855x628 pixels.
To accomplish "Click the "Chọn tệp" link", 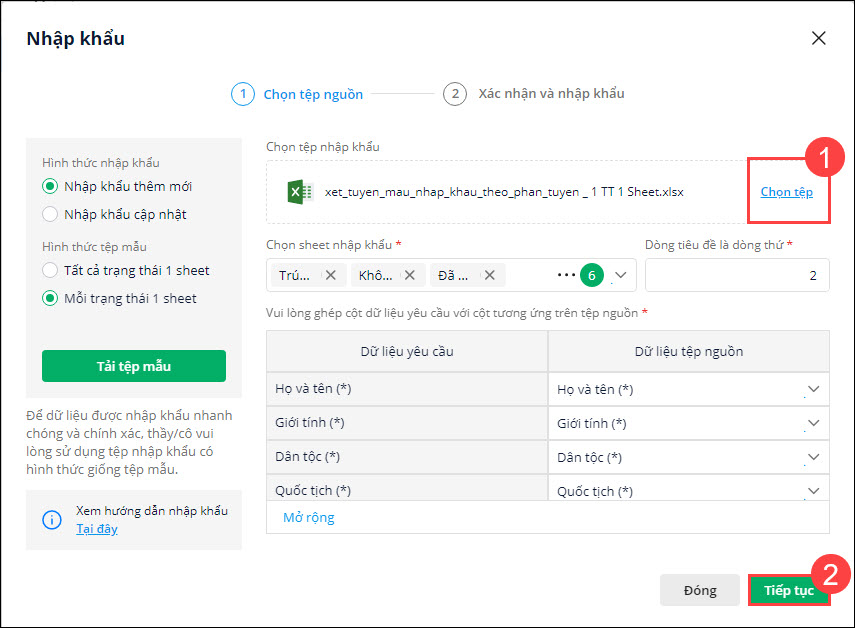I will (x=787, y=191).
